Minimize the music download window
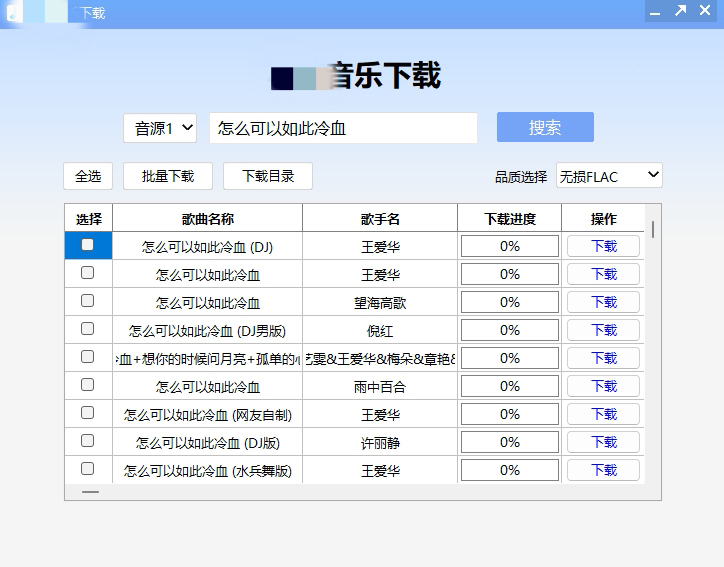This screenshot has height=567, width=724. 655,12
